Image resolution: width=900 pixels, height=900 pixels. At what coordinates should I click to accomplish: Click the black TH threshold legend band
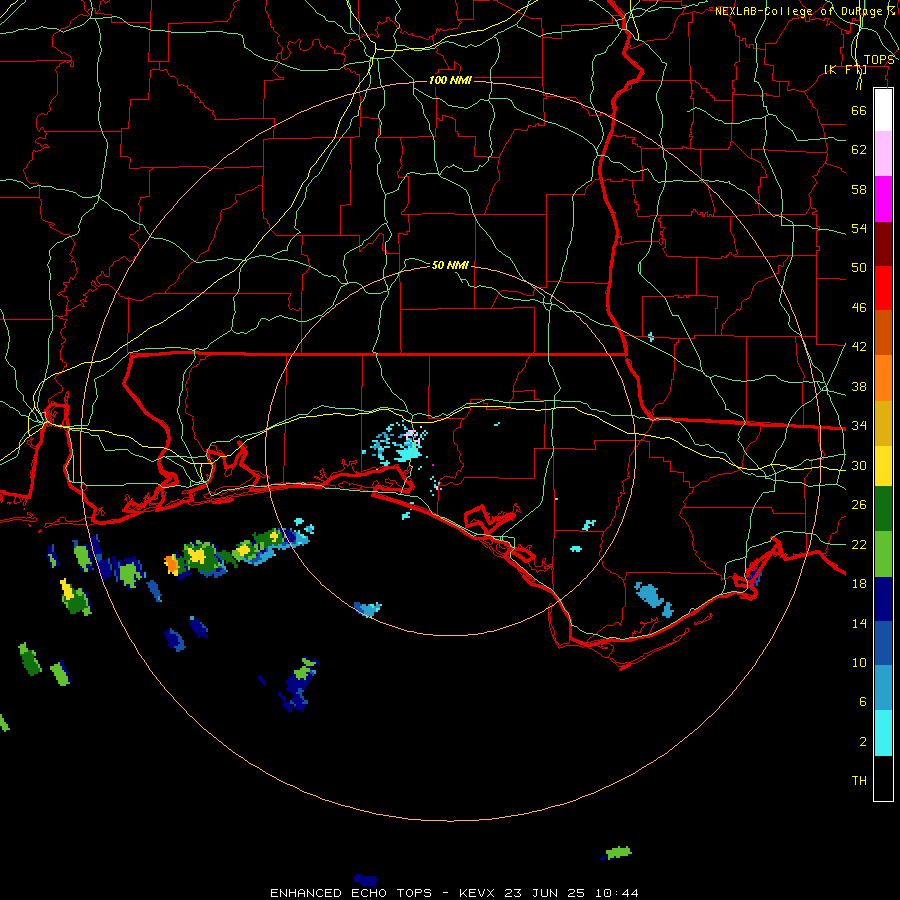click(883, 778)
